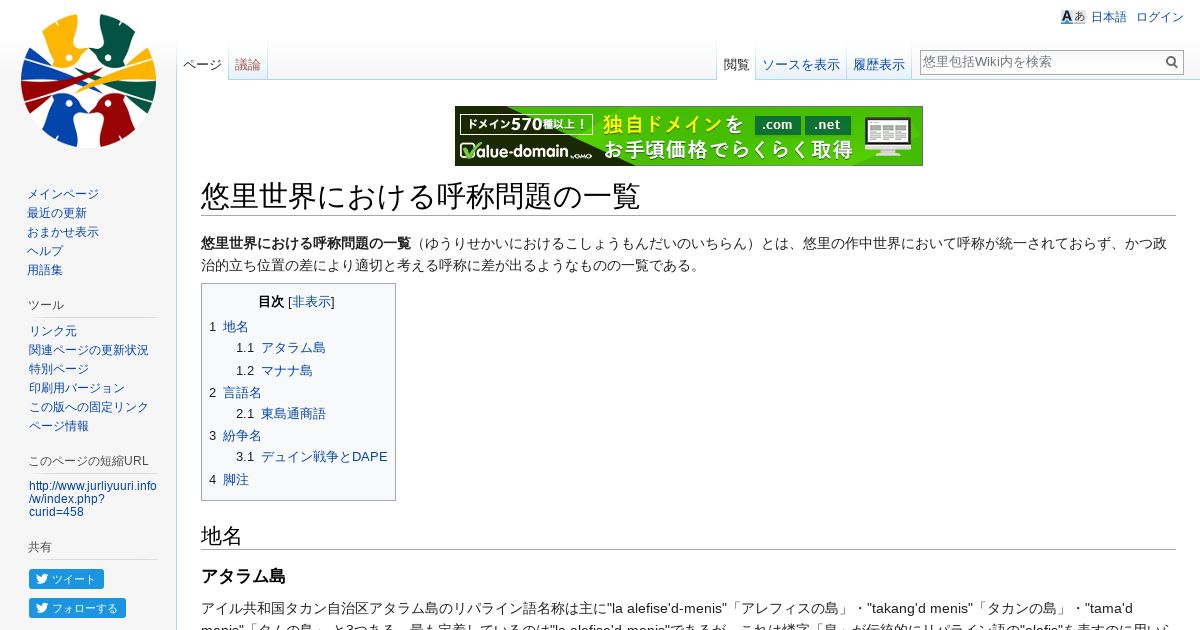Open 関連ページの更新状況 link
This screenshot has width=1200, height=630.
pos(89,350)
